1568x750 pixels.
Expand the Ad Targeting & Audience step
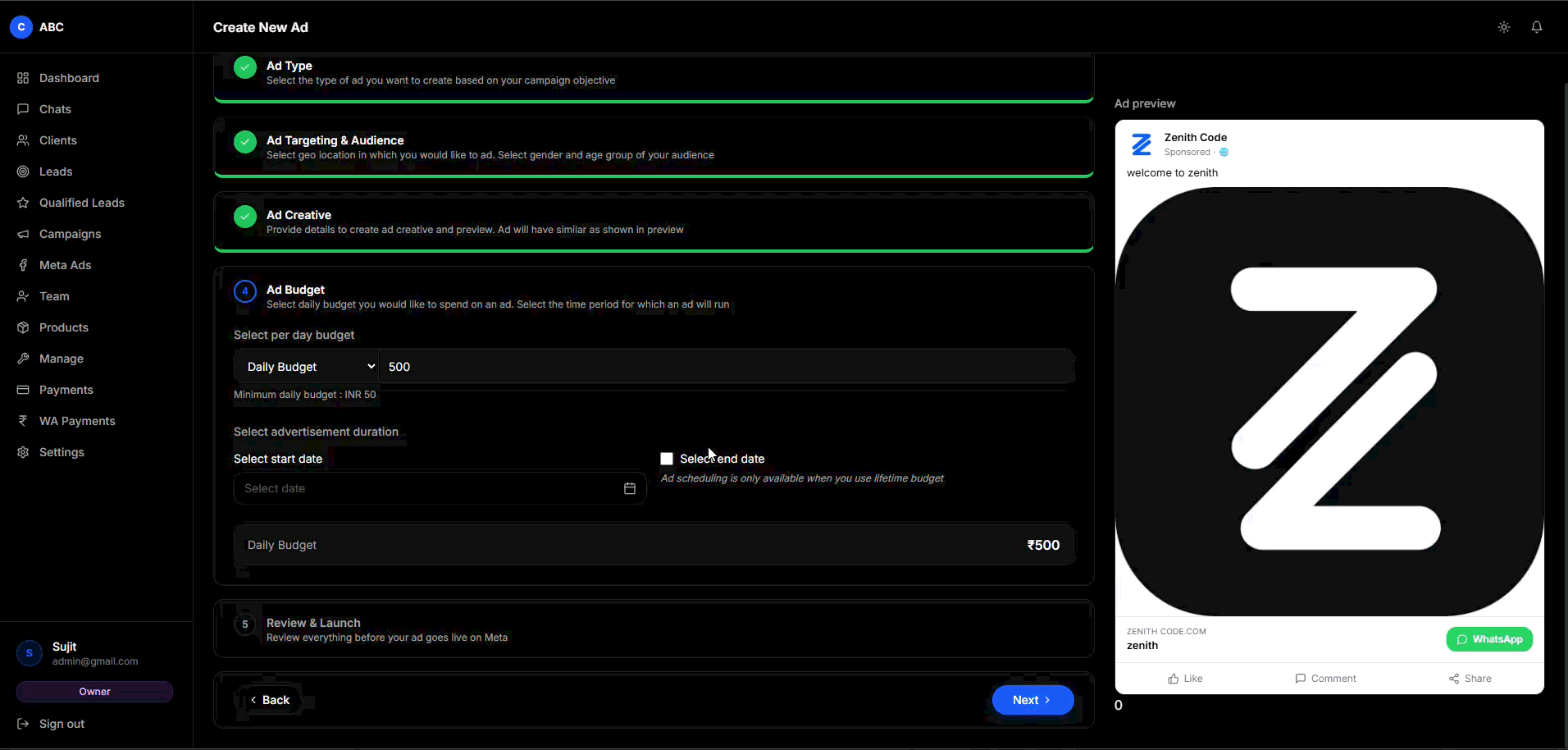654,147
